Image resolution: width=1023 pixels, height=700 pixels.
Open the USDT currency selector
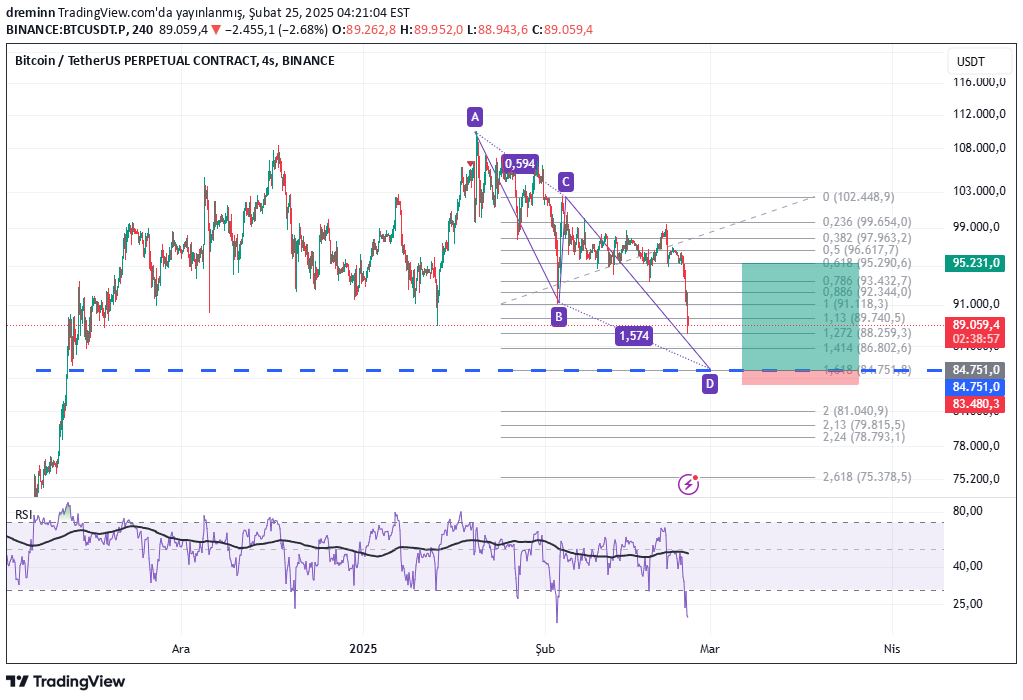click(973, 62)
